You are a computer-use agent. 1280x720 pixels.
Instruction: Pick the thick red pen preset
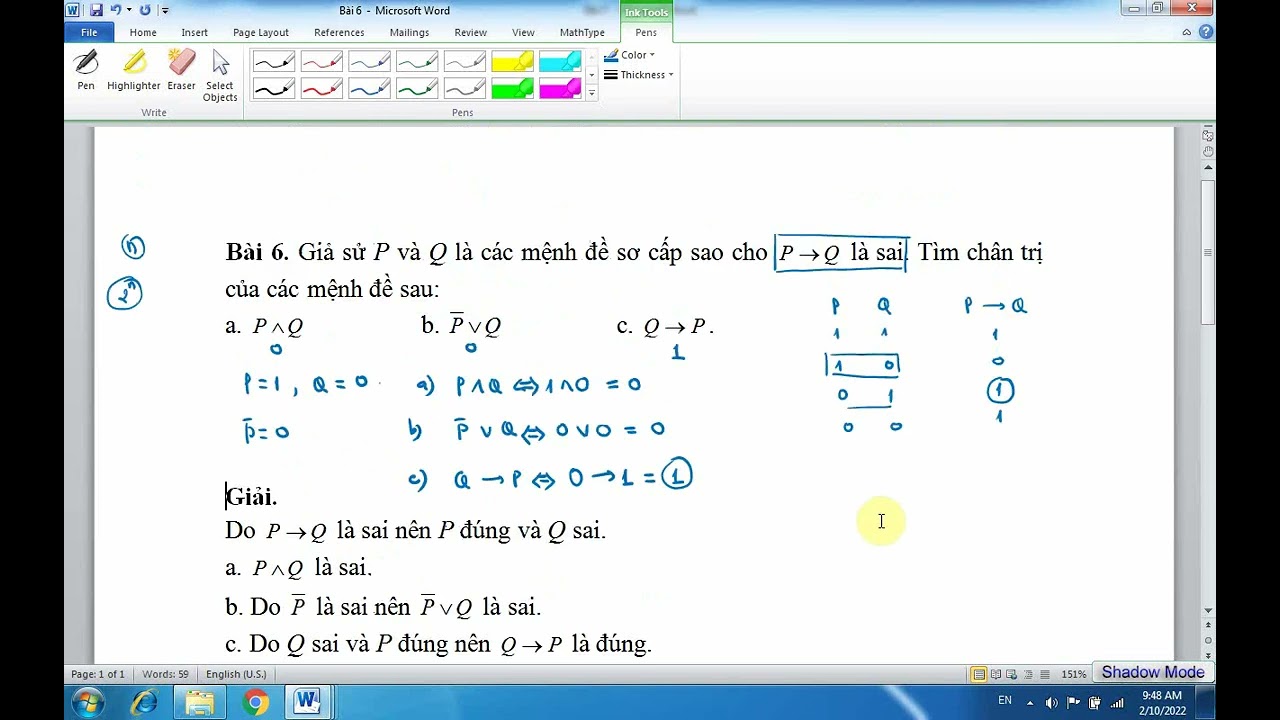[x=322, y=88]
